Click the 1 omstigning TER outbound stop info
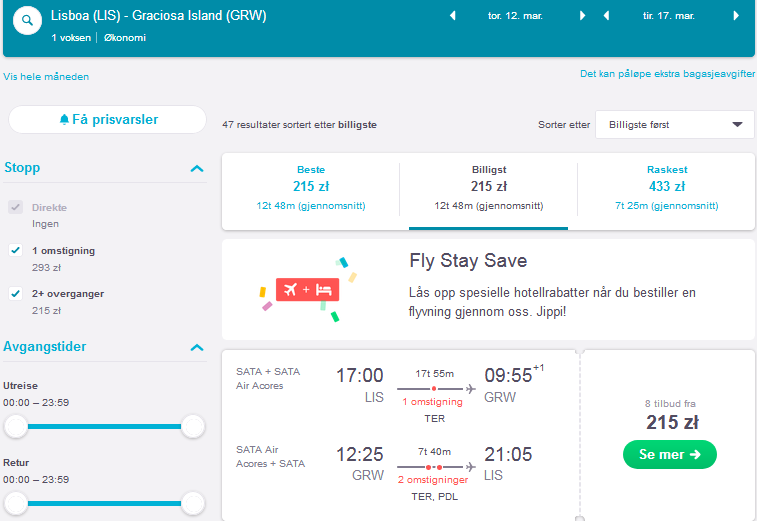757x521 pixels. point(433,409)
